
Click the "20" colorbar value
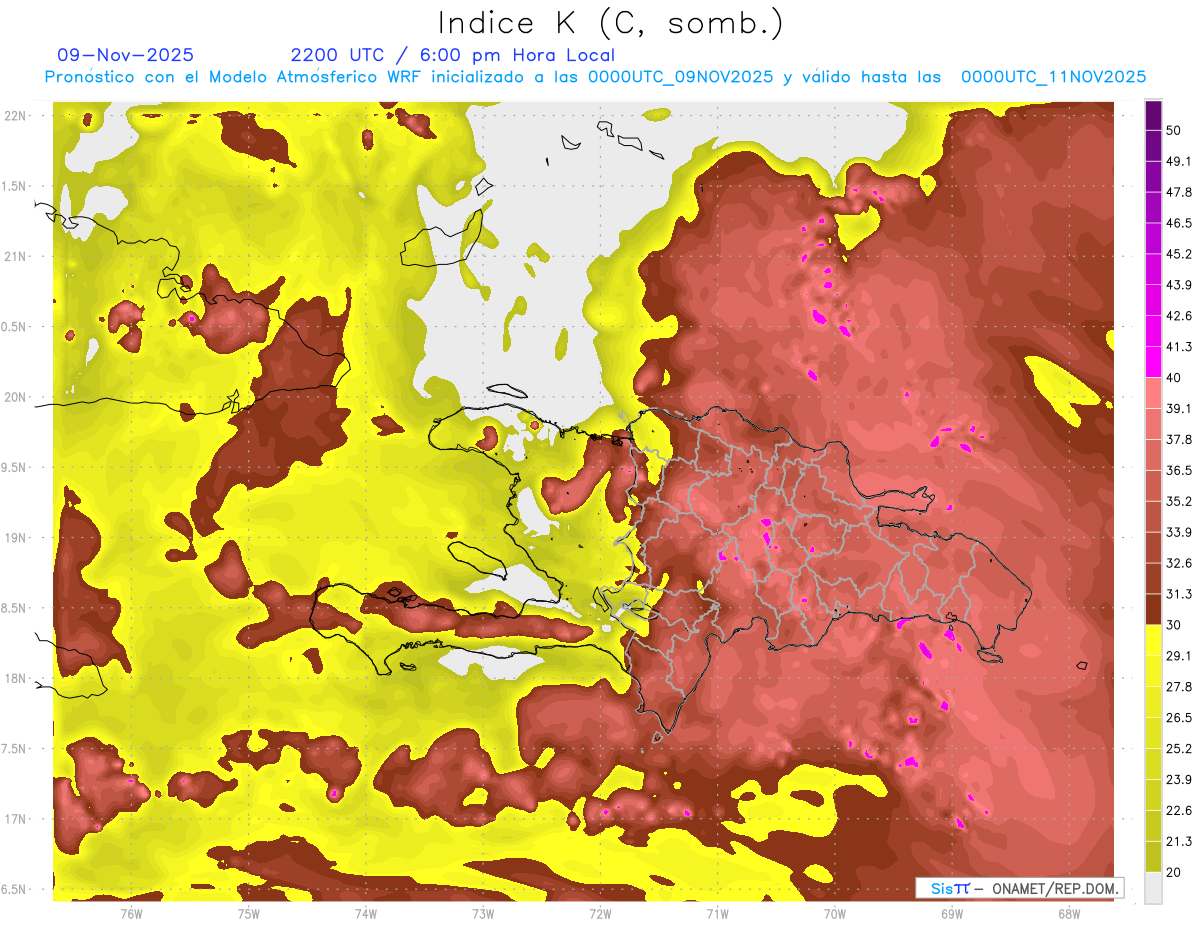coord(1174,872)
